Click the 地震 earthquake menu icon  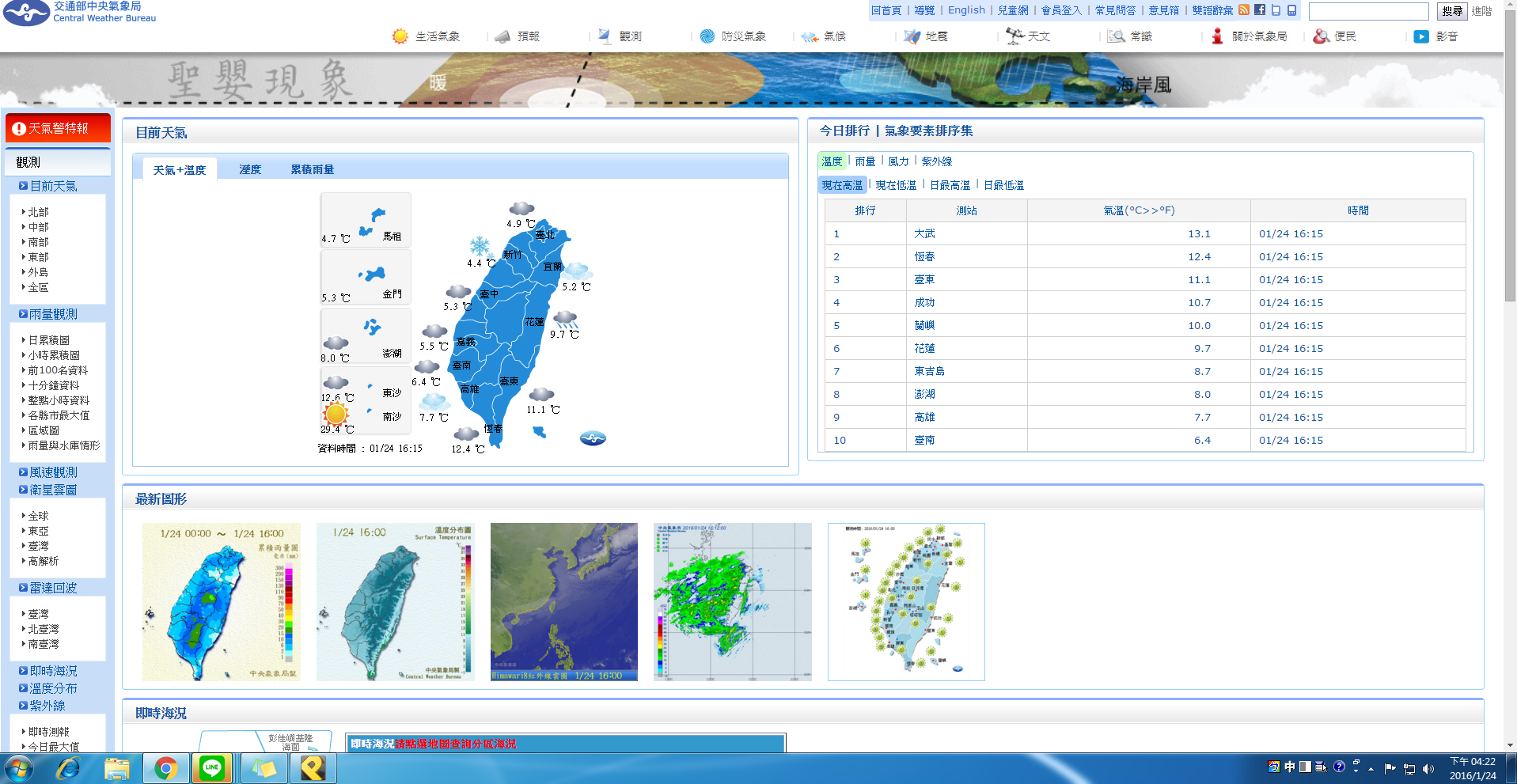point(912,36)
